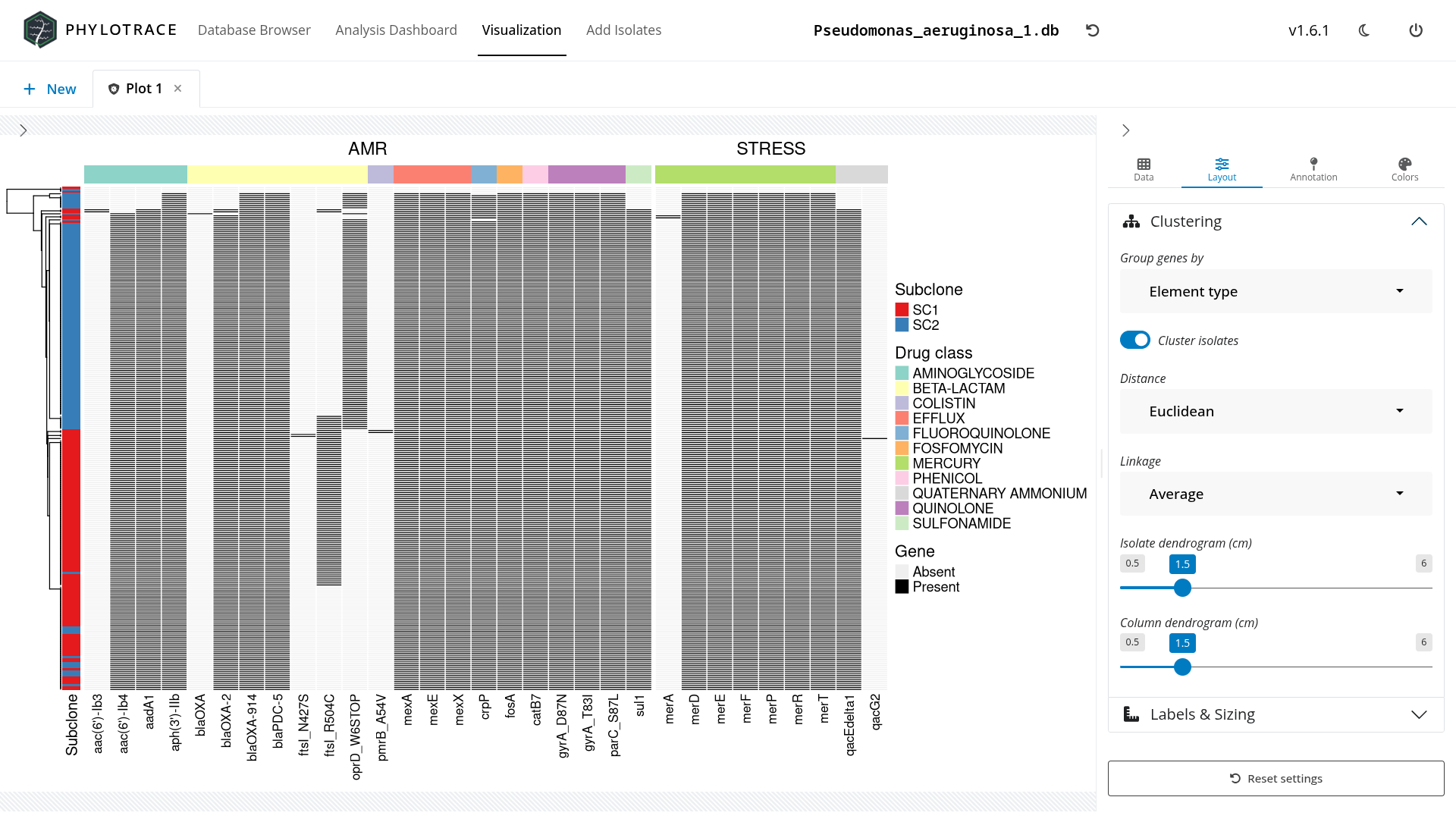Screen dimensions: 1456x819
Task: Click the FOSFOMYCIN legend swatch
Action: [902, 448]
